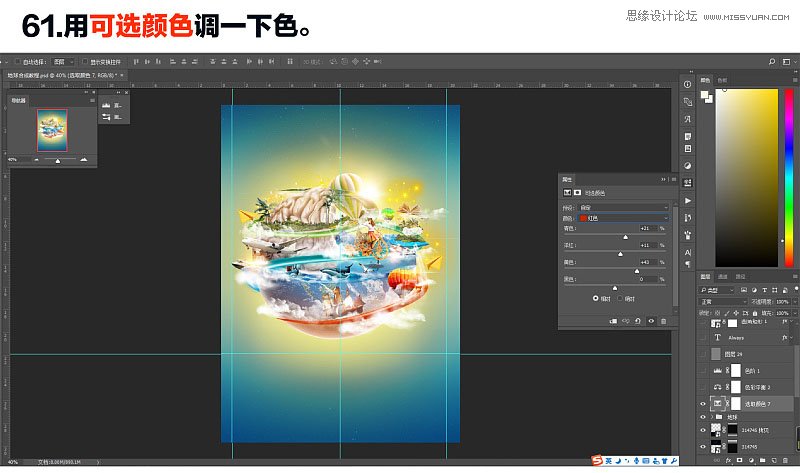This screenshot has width=800, height=473.
Task: Close the small floating icon panel
Action: coord(127,92)
